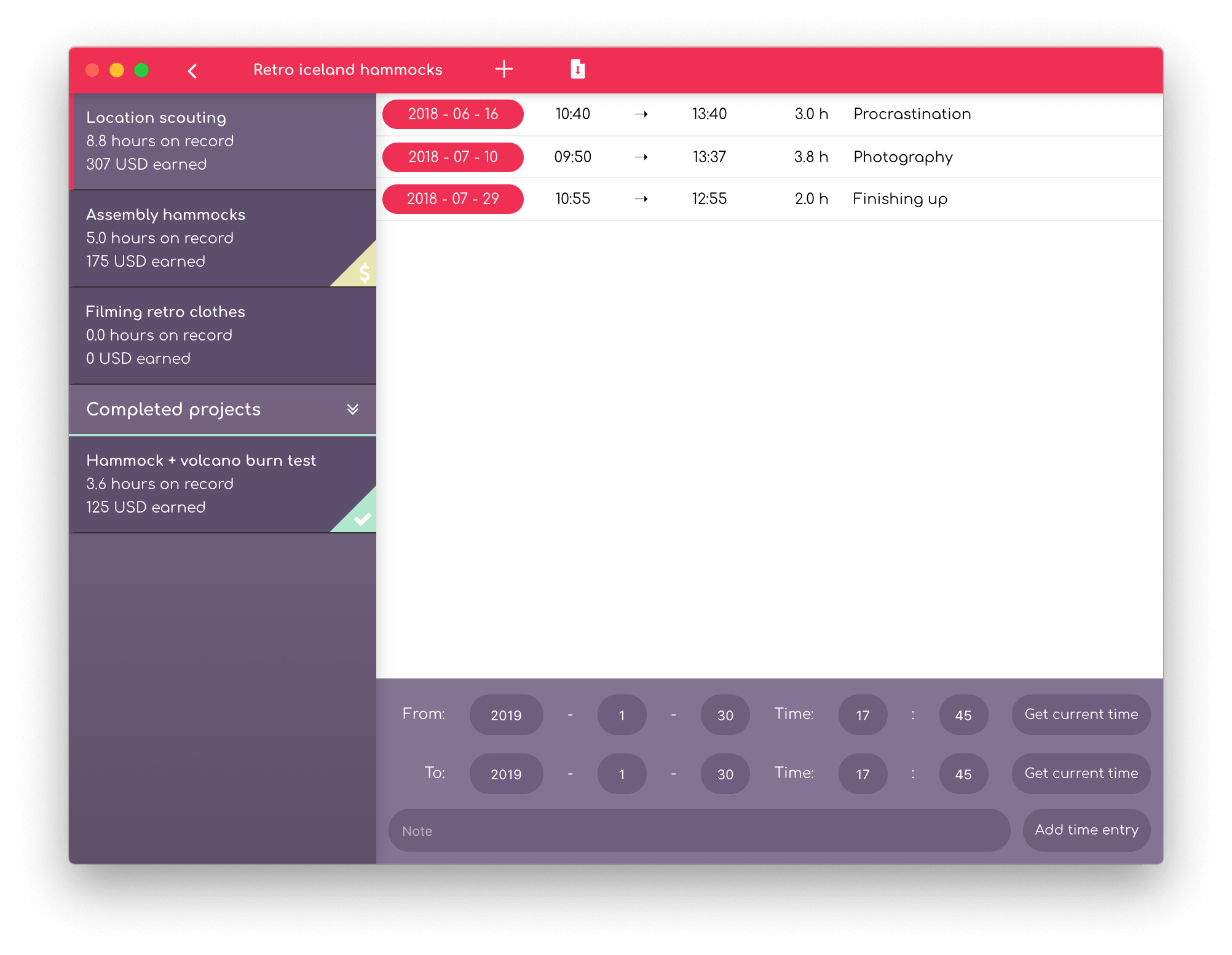Image resolution: width=1232 pixels, height=955 pixels.
Task: Click the To minutes field showing 45
Action: point(963,774)
